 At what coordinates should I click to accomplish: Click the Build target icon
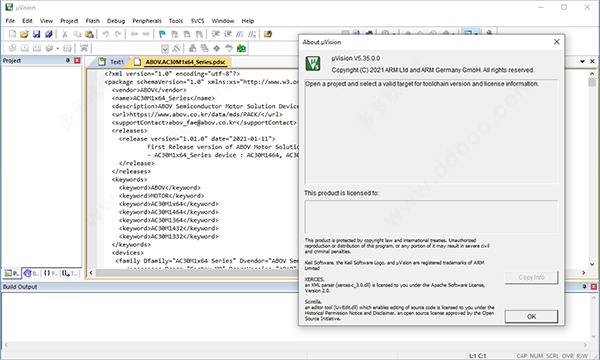tap(24, 48)
